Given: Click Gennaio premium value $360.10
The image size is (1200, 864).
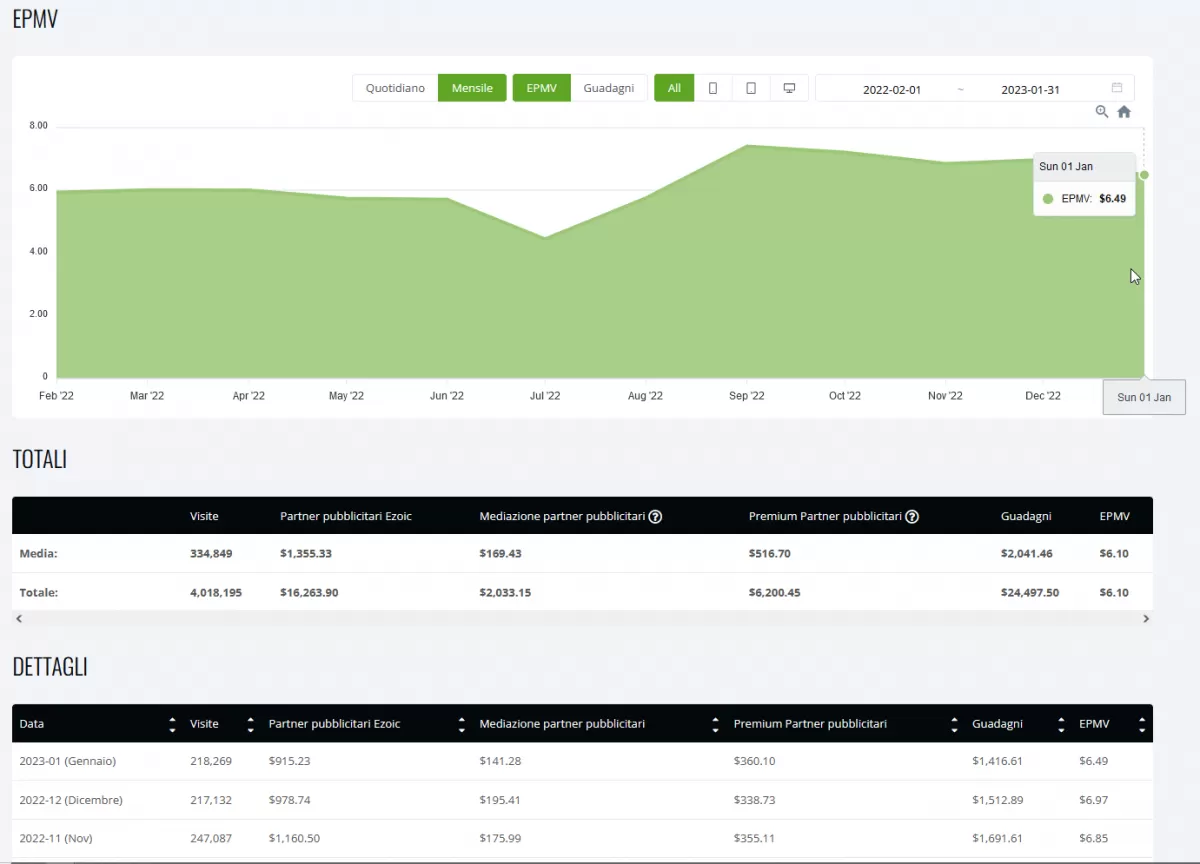Looking at the screenshot, I should 755,762.
